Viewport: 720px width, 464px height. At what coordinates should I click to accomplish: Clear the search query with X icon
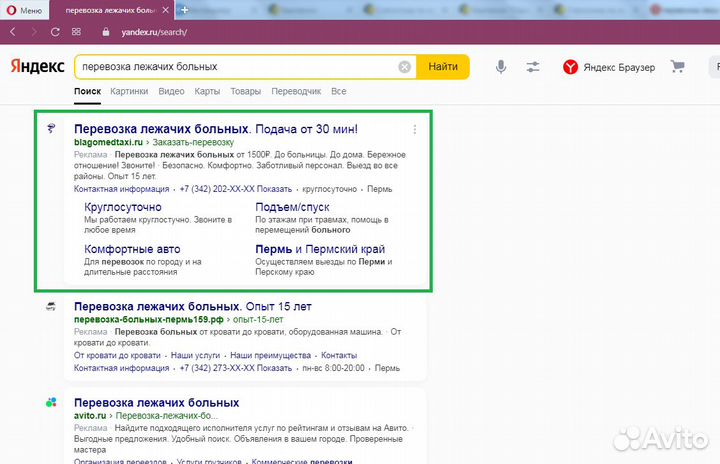[x=405, y=67]
